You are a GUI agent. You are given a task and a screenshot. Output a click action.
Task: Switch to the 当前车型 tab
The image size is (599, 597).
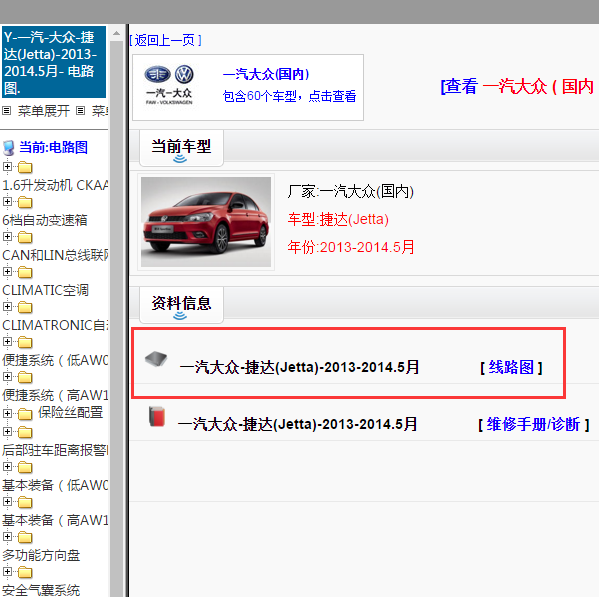tap(181, 148)
